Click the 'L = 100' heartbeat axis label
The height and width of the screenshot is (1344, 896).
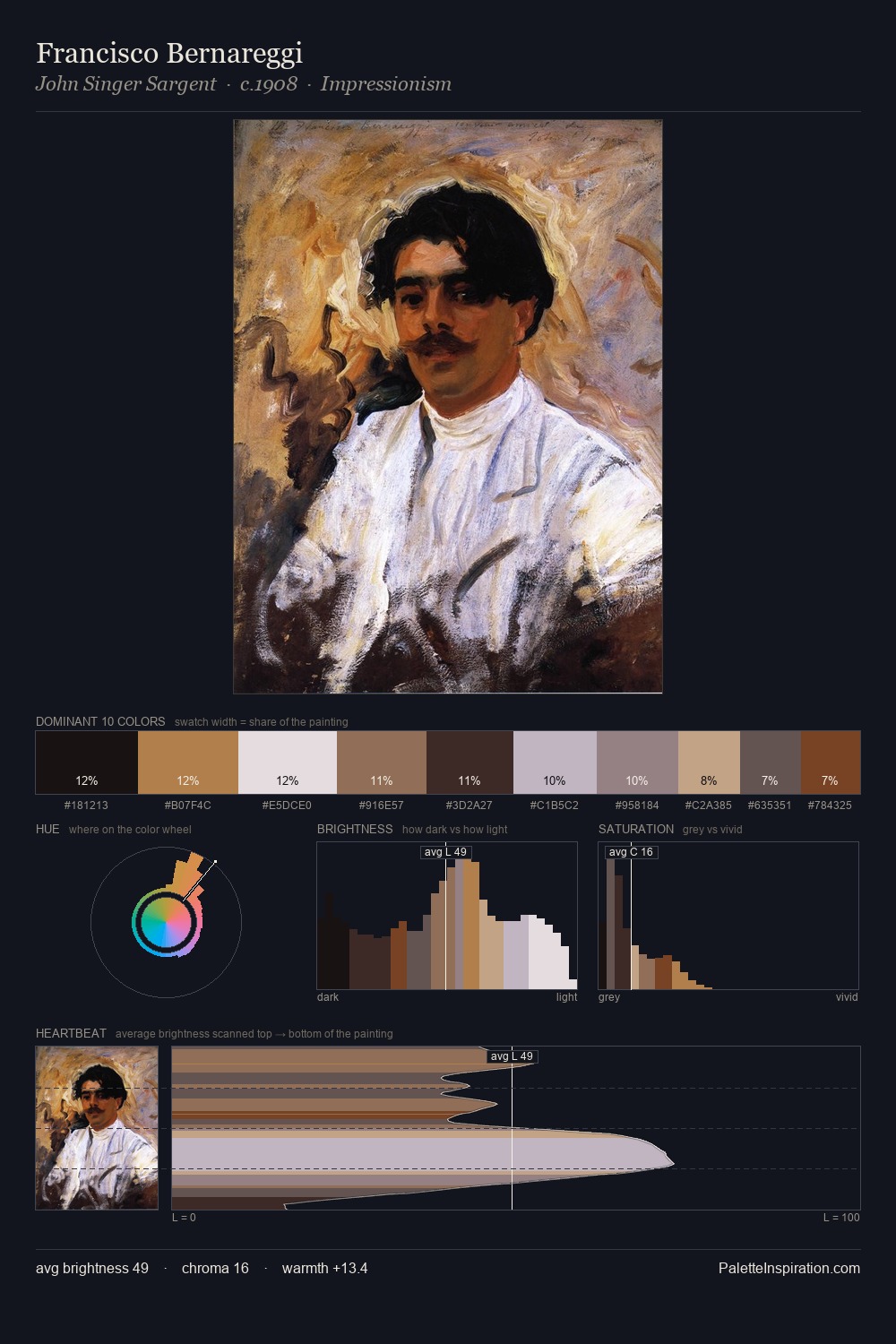841,1217
